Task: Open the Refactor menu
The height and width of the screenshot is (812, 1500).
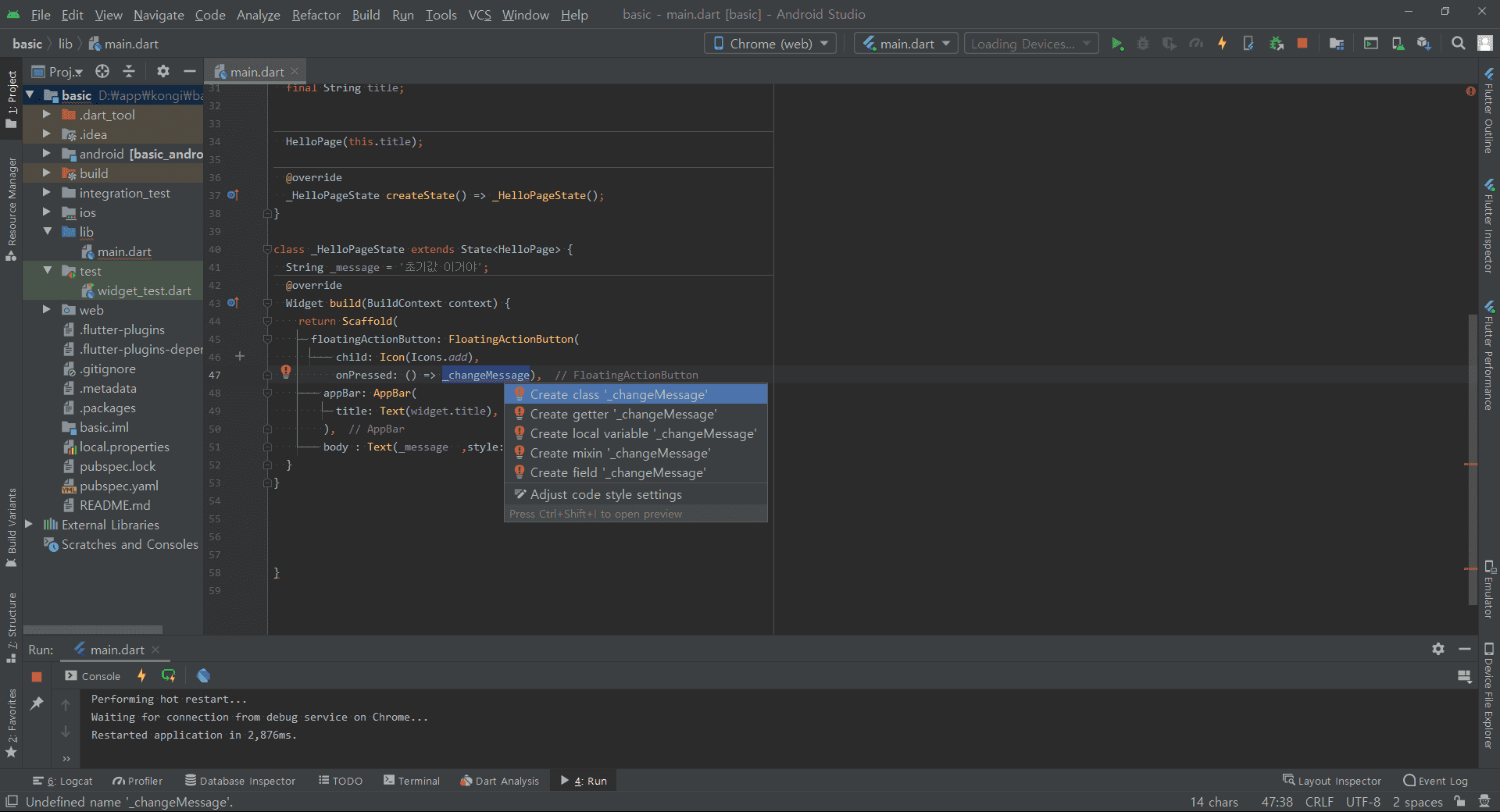Action: (x=316, y=15)
